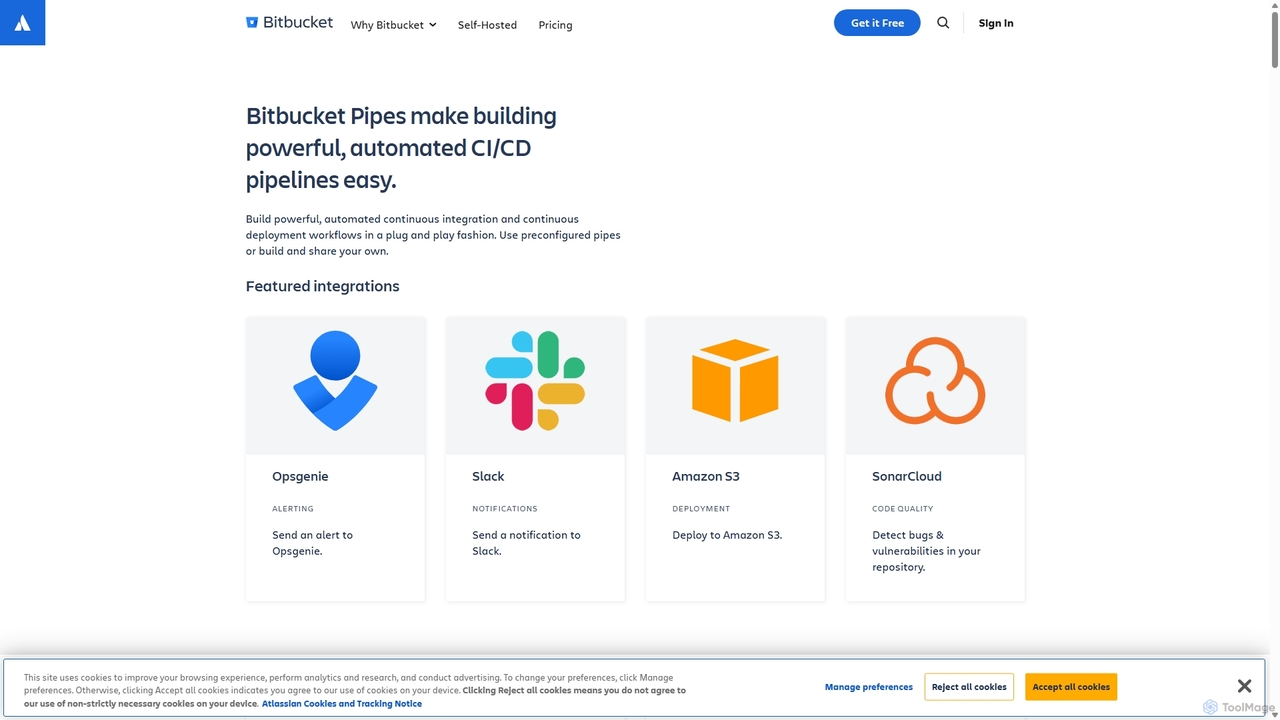
Task: Open the search magnifier icon
Action: [943, 23]
